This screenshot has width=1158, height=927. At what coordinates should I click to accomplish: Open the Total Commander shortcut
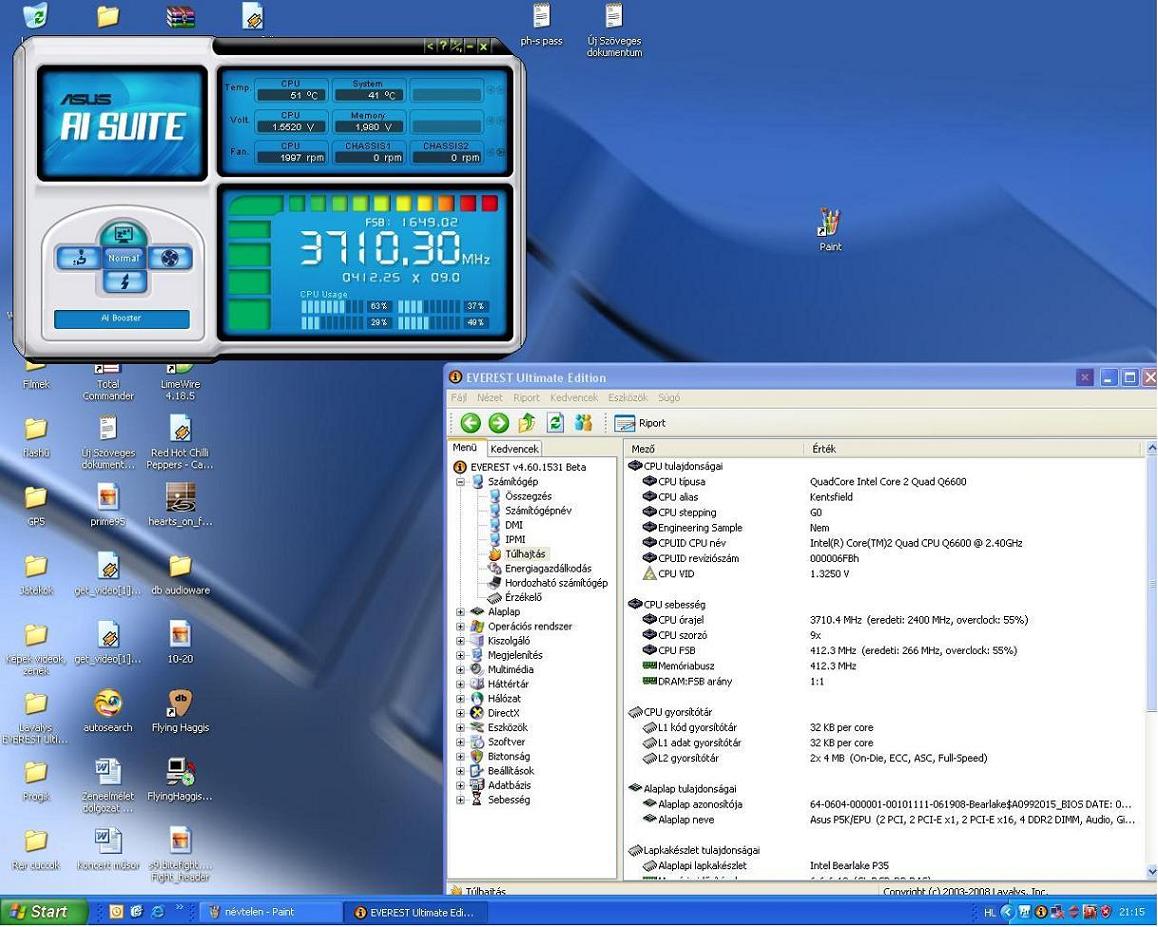[x=108, y=382]
